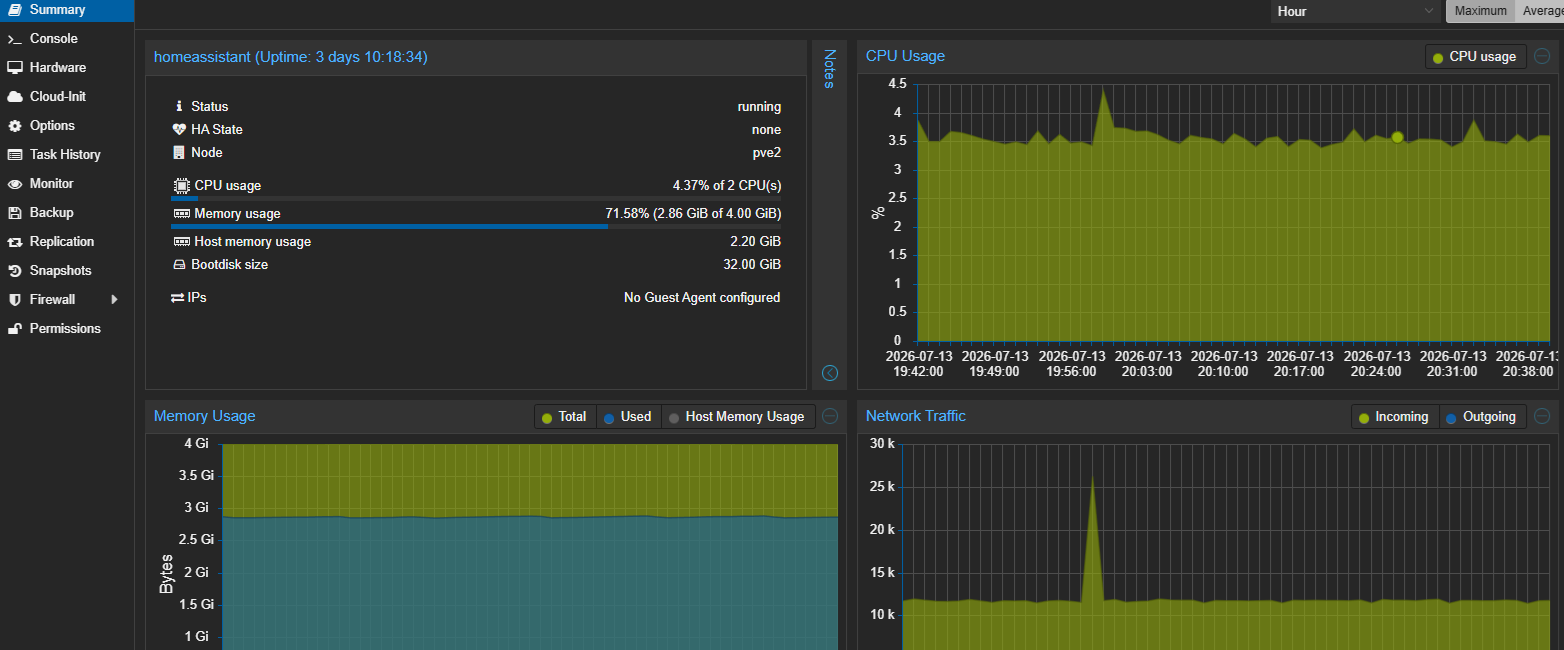Click the 'pve2' node value
Screen dimensions: 1564x650
pos(767,153)
